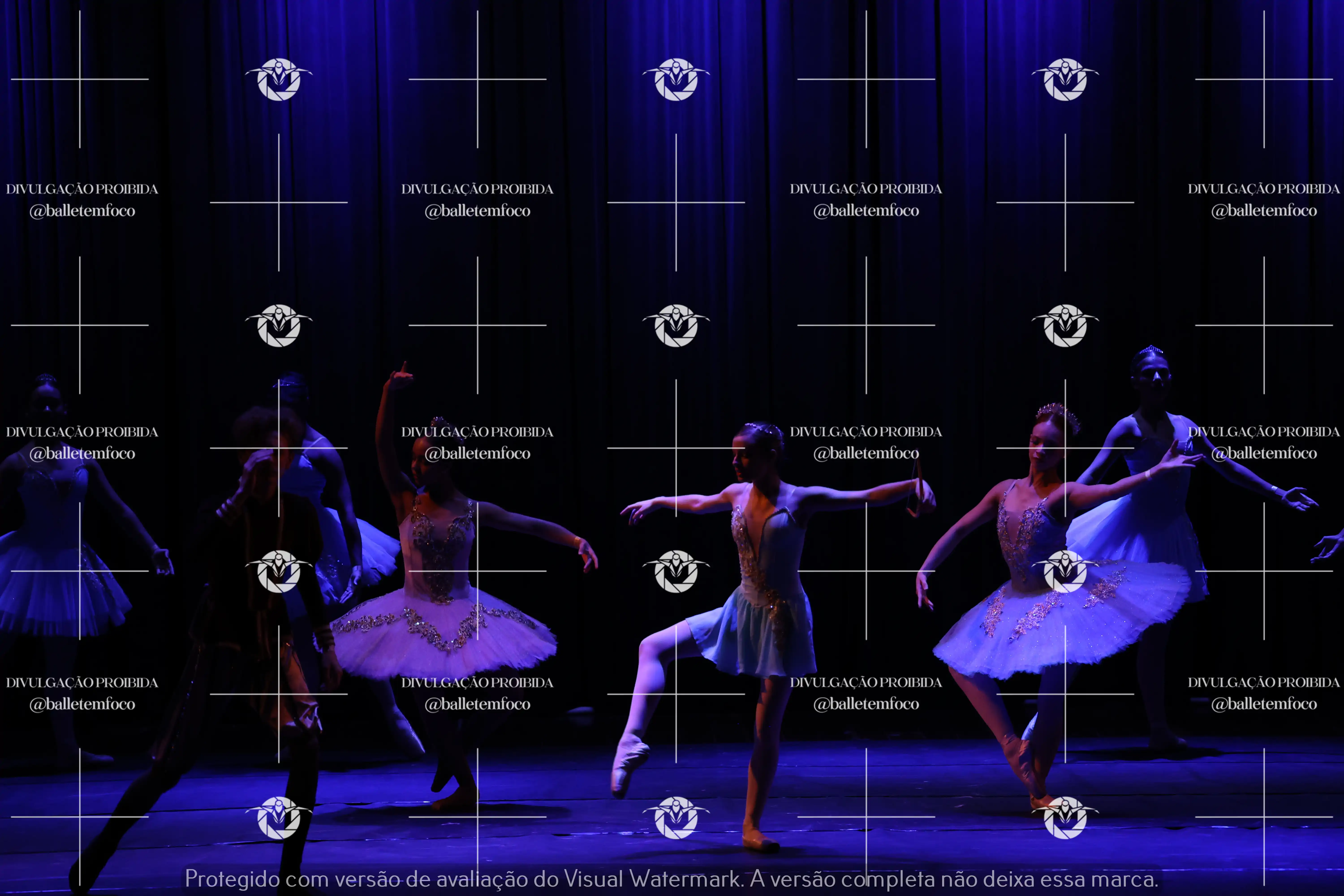This screenshot has height=896, width=1344.
Task: Click the top-left @balletemfoco watermark handle
Action: pyautogui.click(x=82, y=211)
